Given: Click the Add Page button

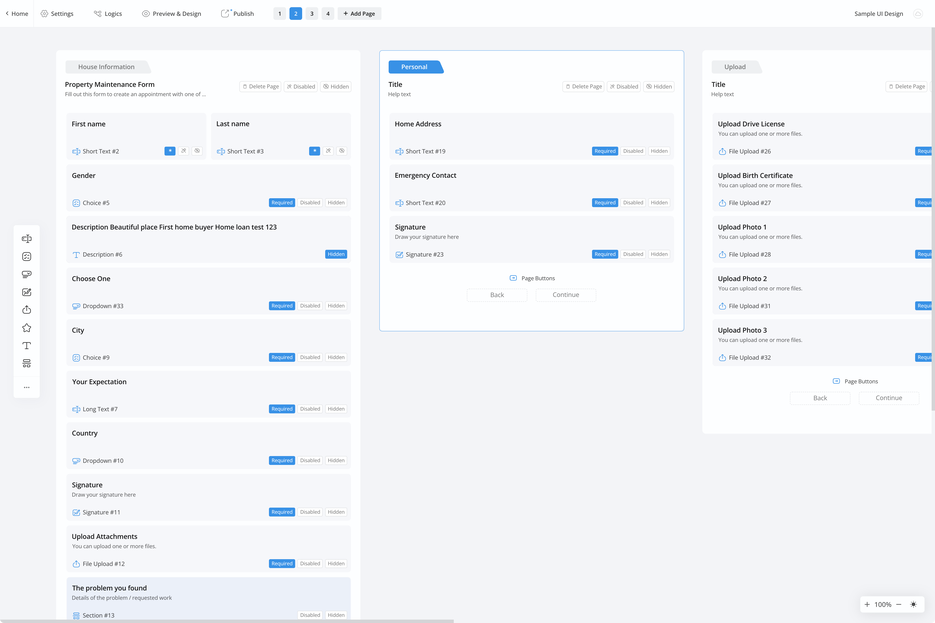Looking at the screenshot, I should pyautogui.click(x=359, y=14).
